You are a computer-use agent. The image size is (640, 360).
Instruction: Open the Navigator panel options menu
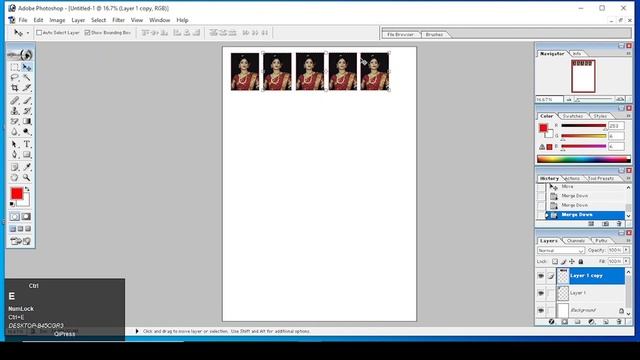[x=628, y=53]
